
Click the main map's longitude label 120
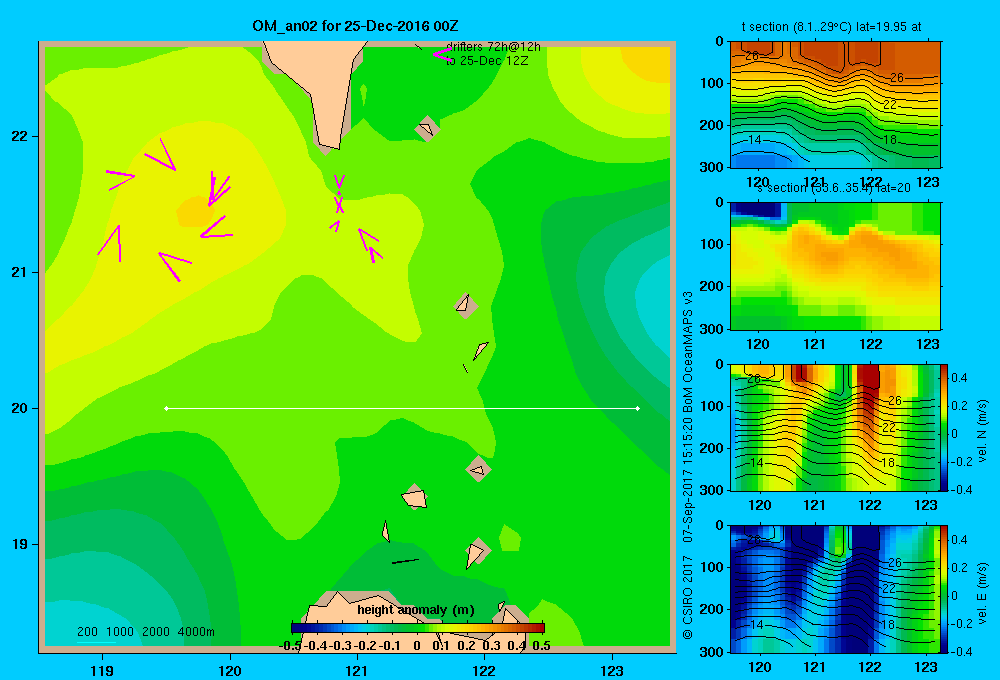coord(230,670)
